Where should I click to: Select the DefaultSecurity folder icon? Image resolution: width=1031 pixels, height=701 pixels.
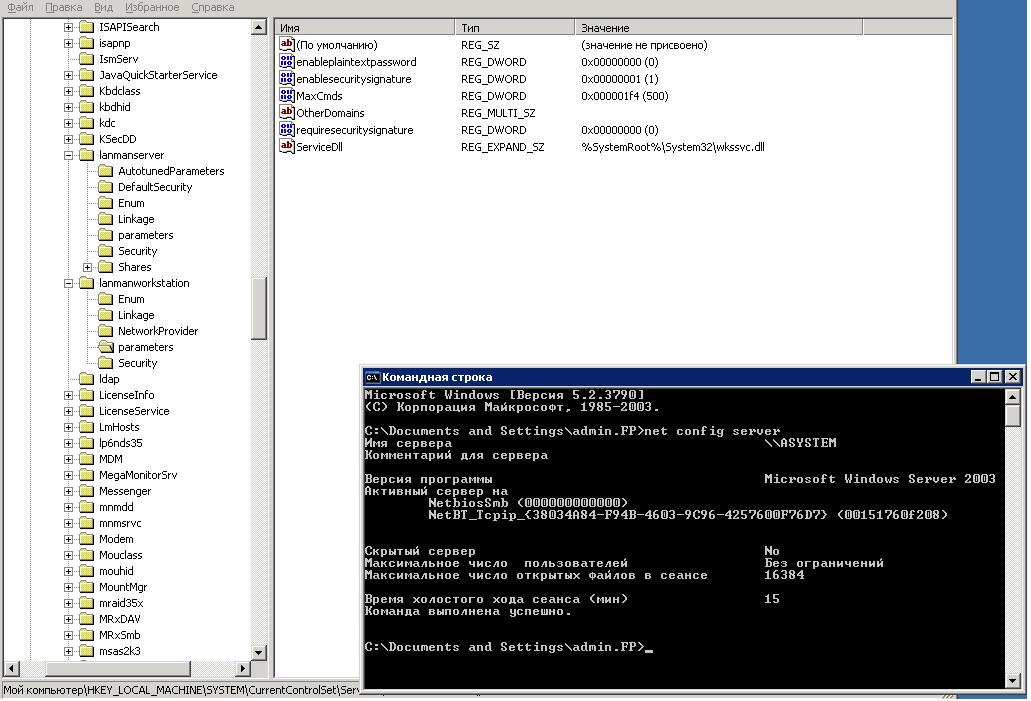coord(106,187)
